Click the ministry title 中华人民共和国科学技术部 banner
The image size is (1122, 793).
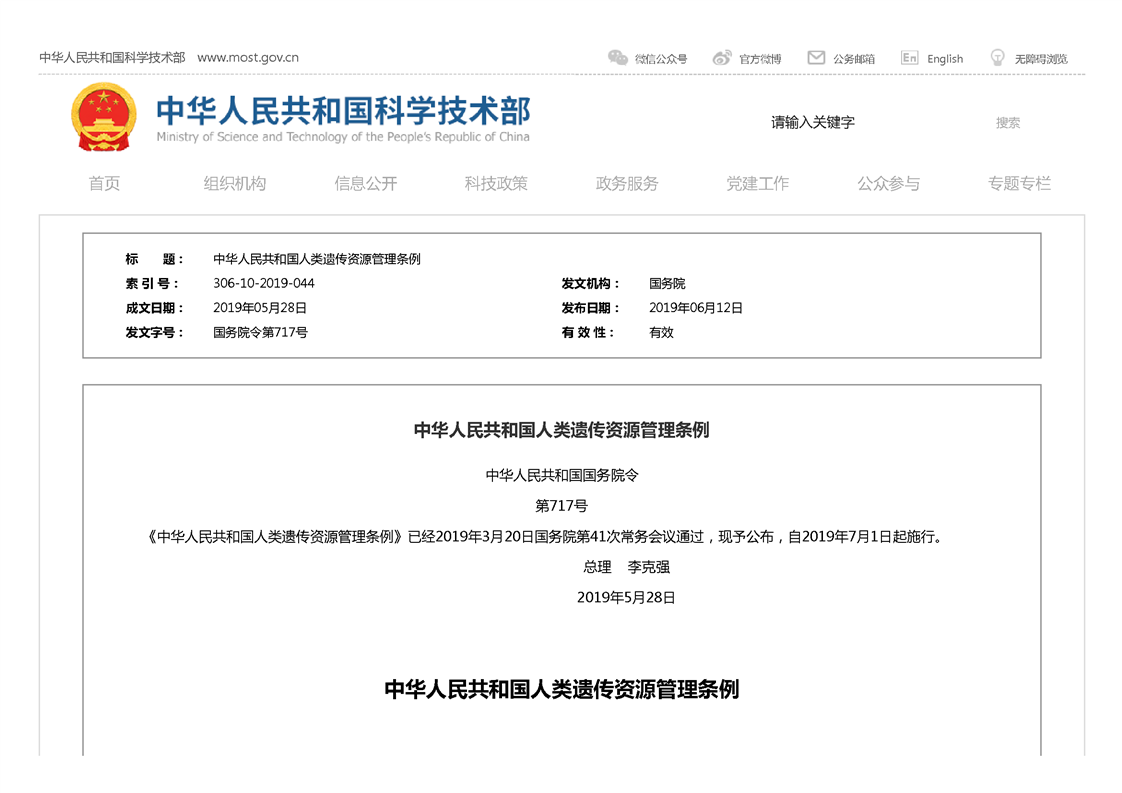(x=343, y=111)
